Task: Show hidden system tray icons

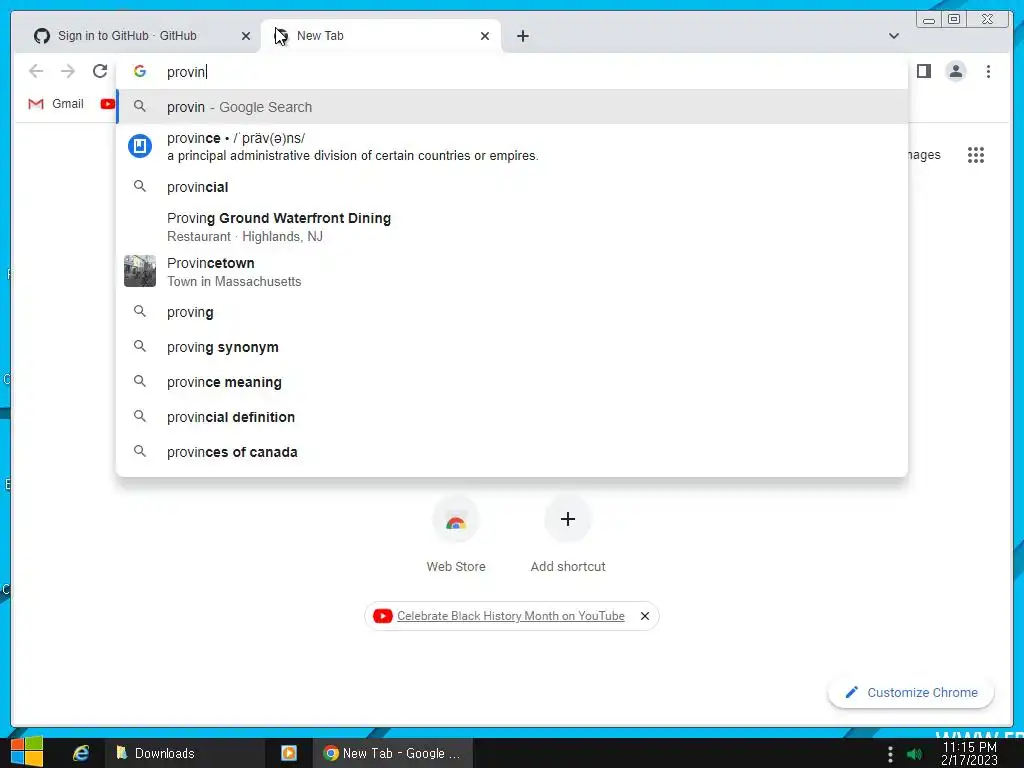Action: (890, 754)
